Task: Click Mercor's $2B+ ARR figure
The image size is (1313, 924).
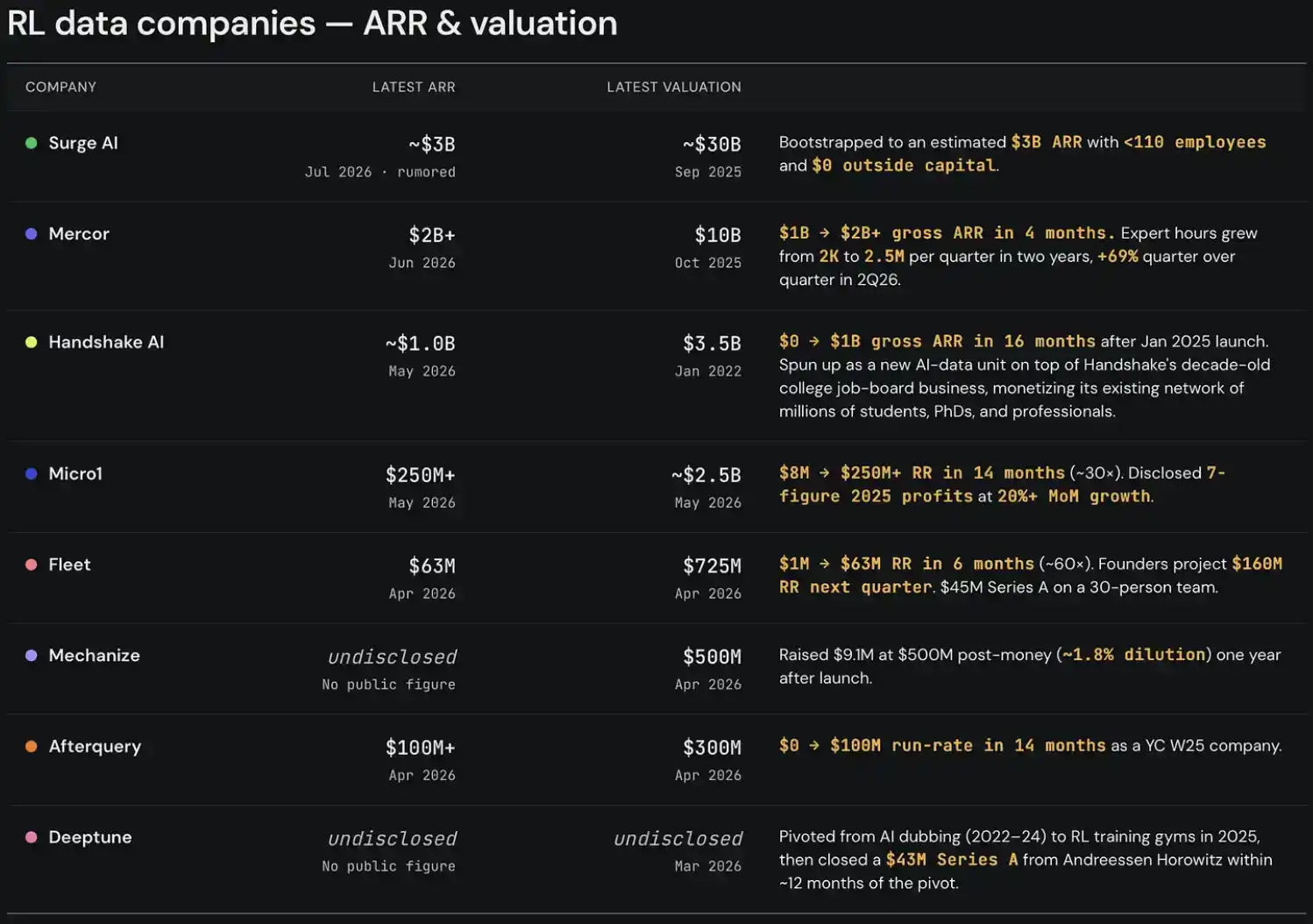Action: pos(432,235)
